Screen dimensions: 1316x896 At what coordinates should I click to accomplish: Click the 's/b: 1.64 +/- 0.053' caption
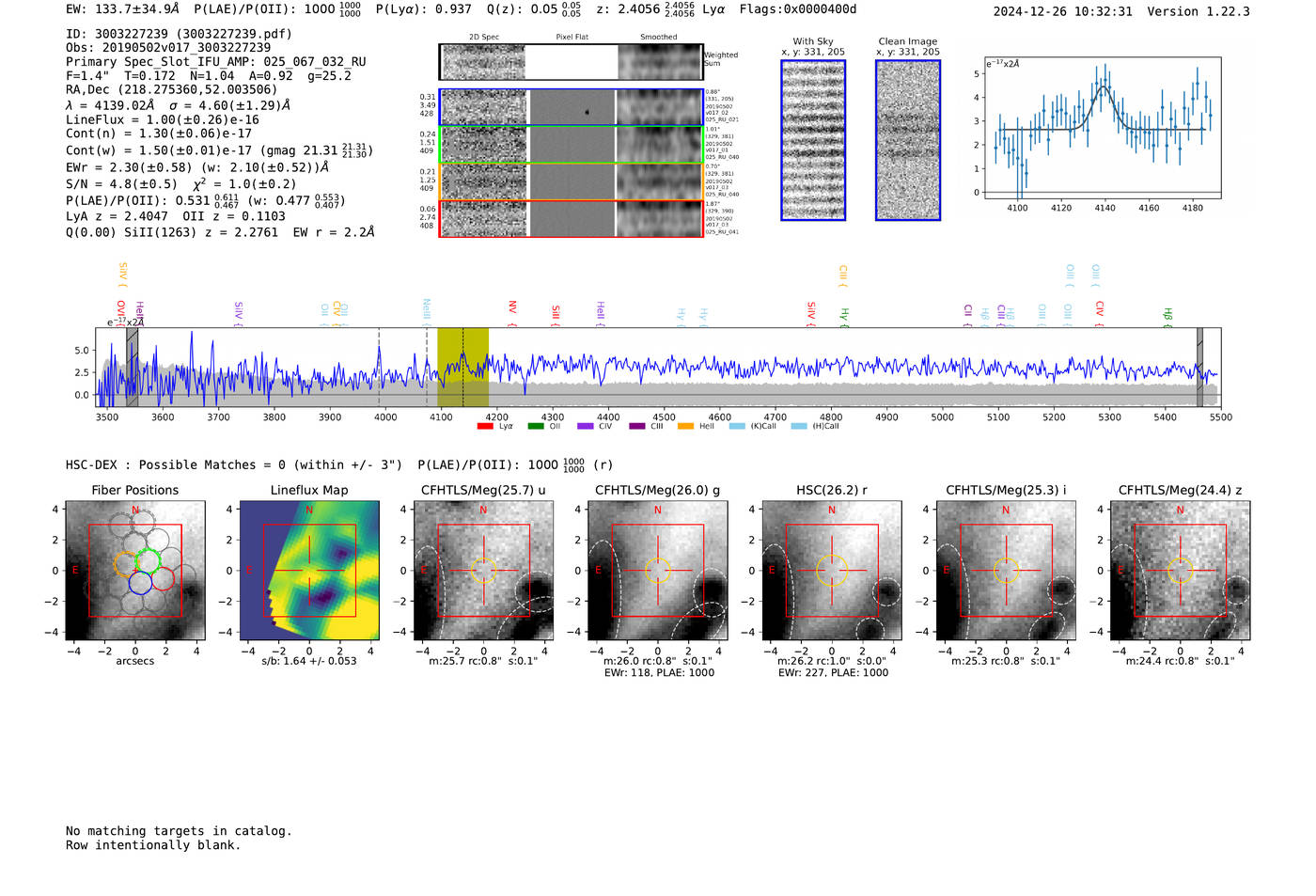click(x=309, y=661)
